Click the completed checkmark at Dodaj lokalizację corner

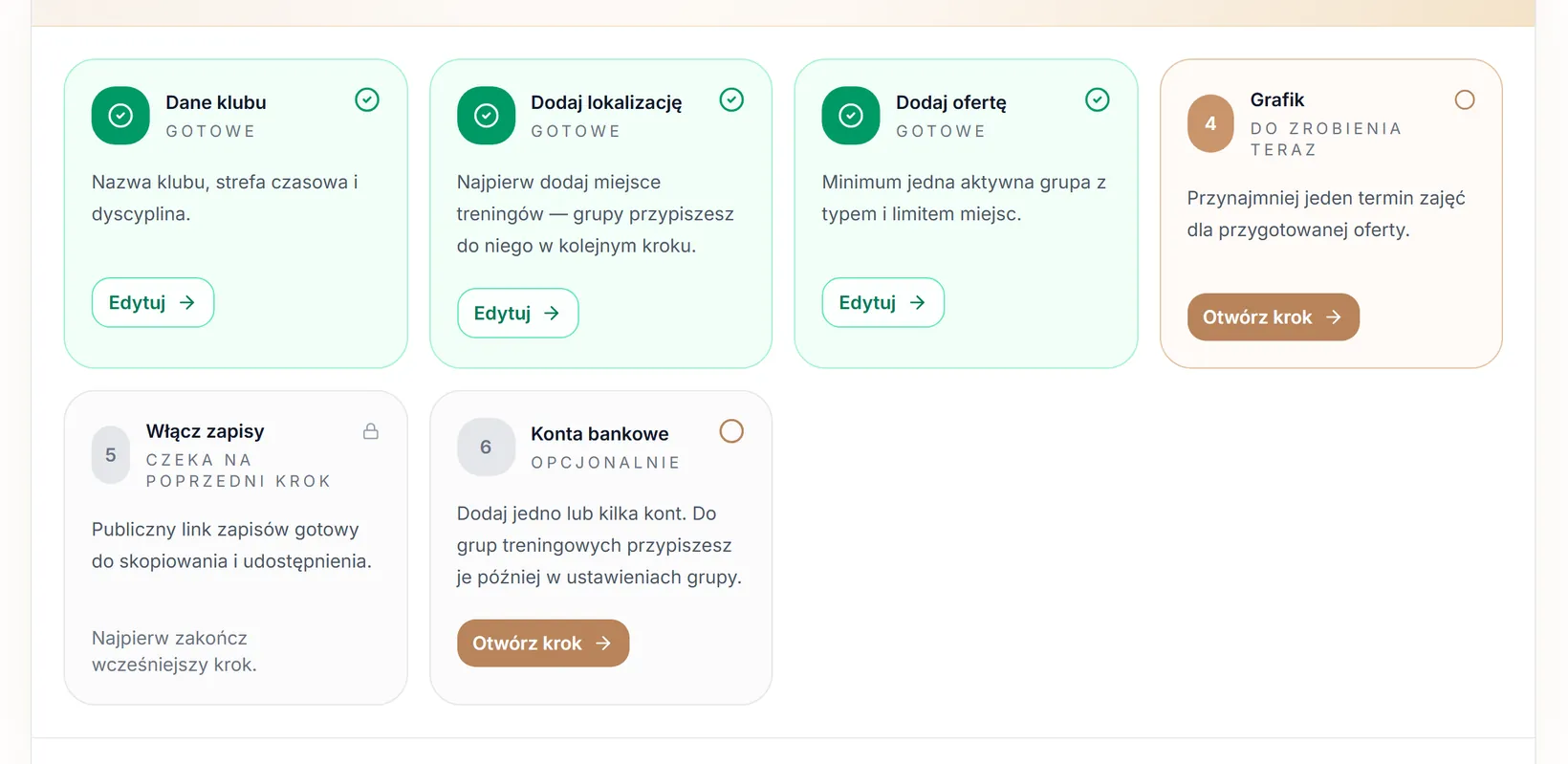click(x=731, y=99)
